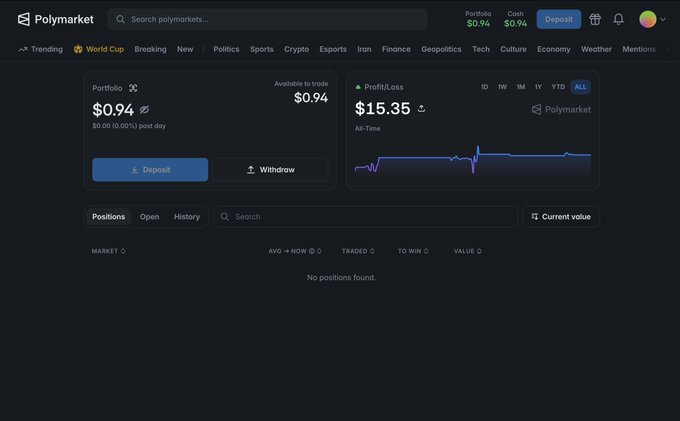Click info icon beside AVG → NOW
This screenshot has height=421, width=680.
click(x=311, y=251)
